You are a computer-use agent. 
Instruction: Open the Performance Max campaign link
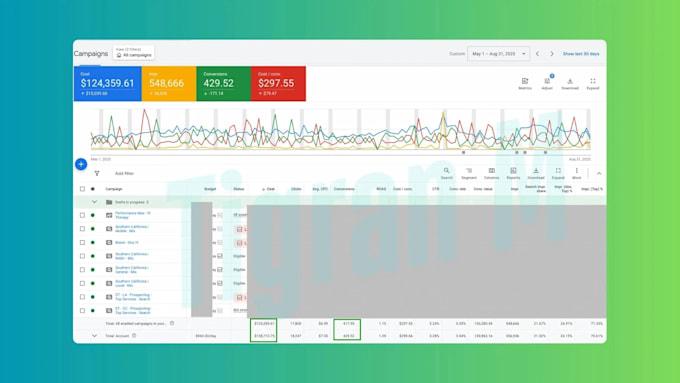(x=133, y=215)
